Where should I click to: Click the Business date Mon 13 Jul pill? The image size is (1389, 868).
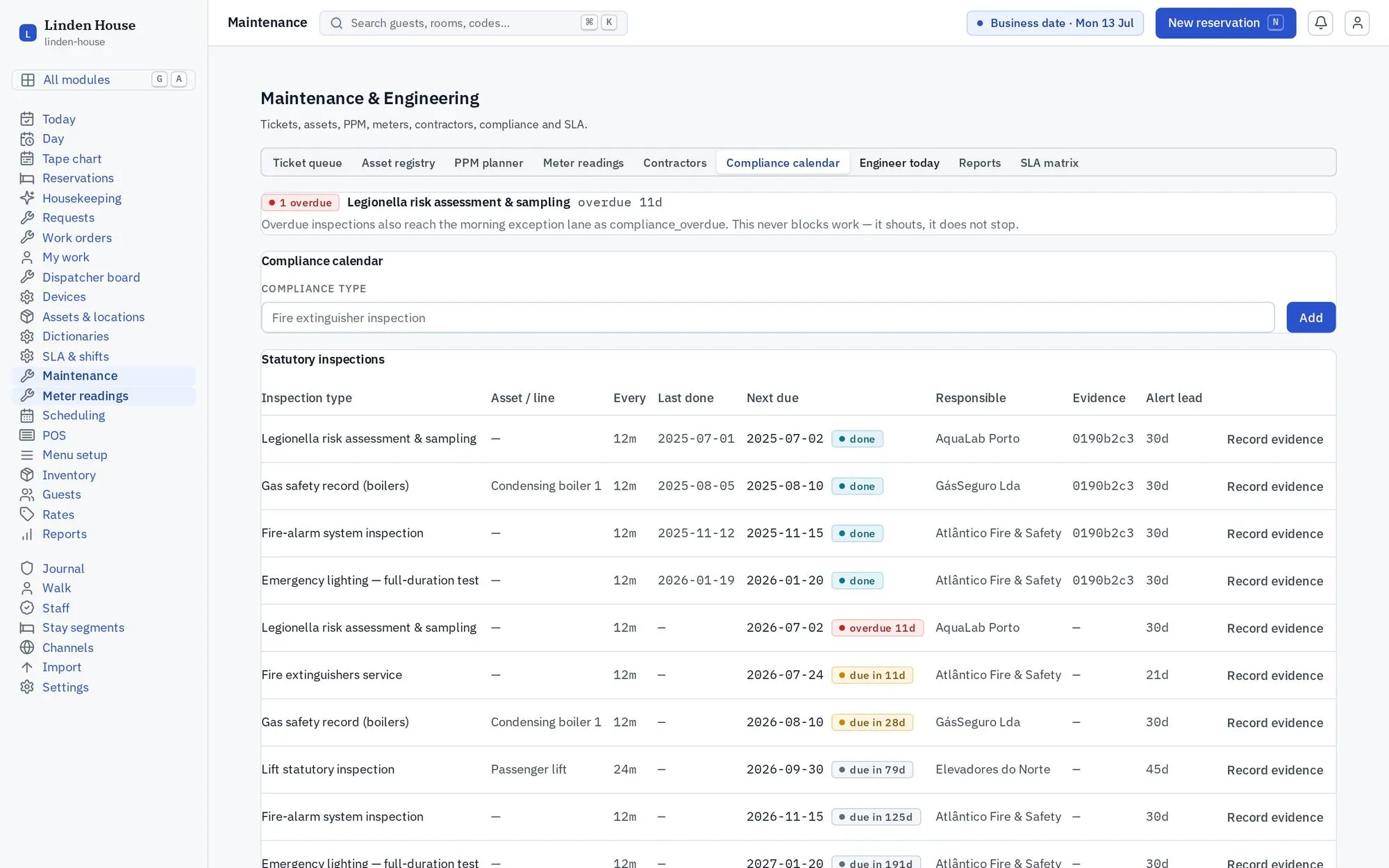(1054, 23)
